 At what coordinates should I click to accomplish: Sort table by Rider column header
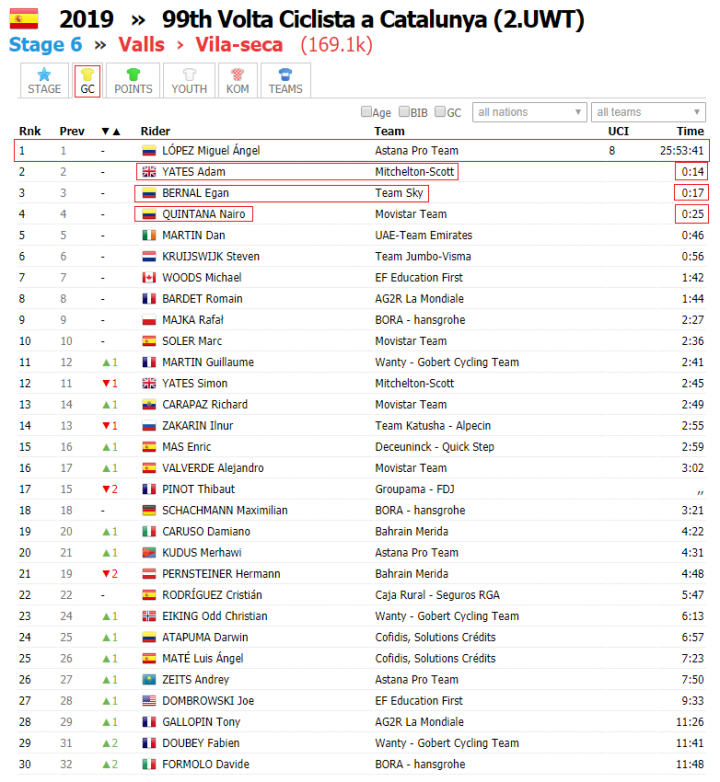(155, 131)
